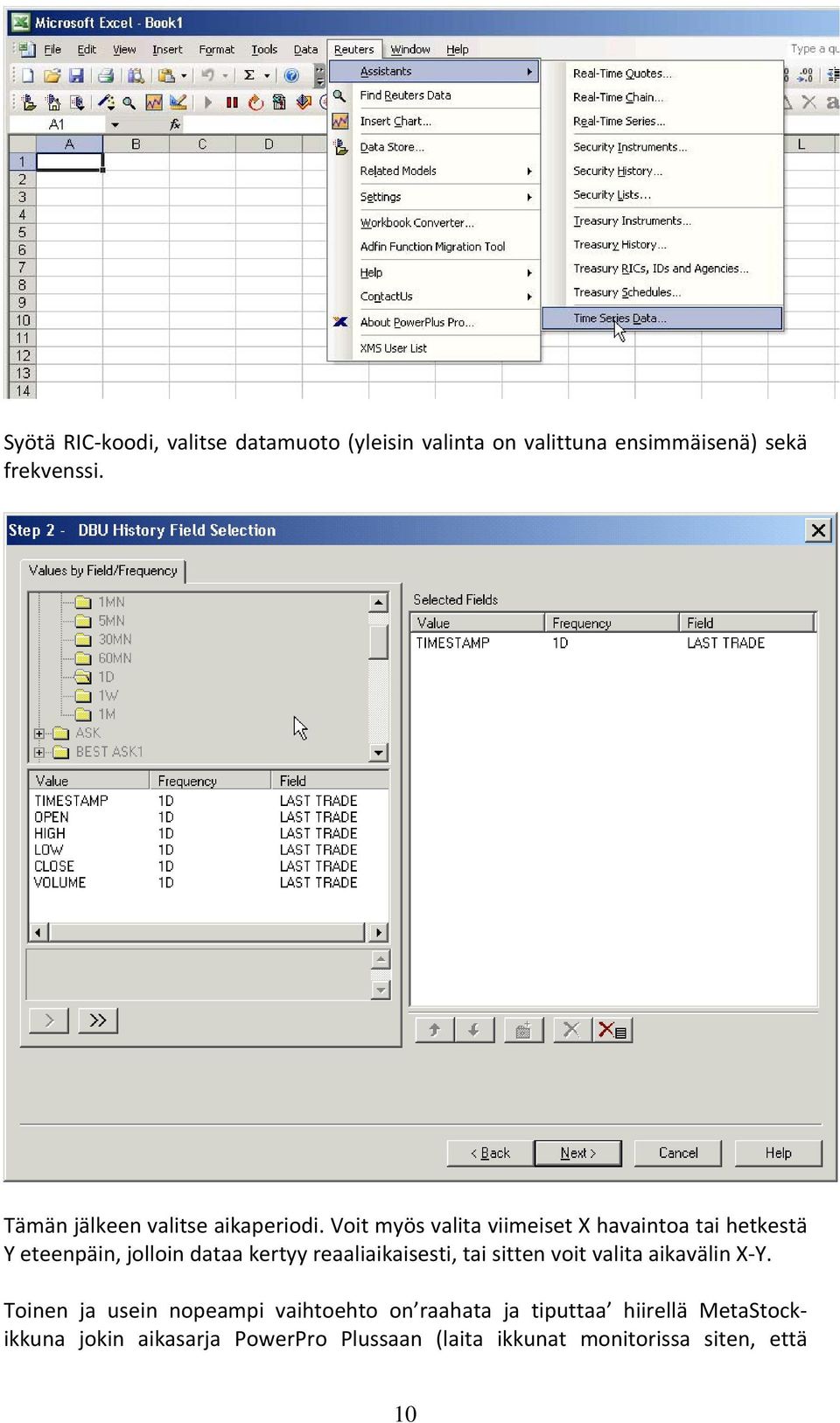Choose Real-Time Quotes from Assistants submenu
This screenshot has height=1423, width=840.
pos(622,74)
